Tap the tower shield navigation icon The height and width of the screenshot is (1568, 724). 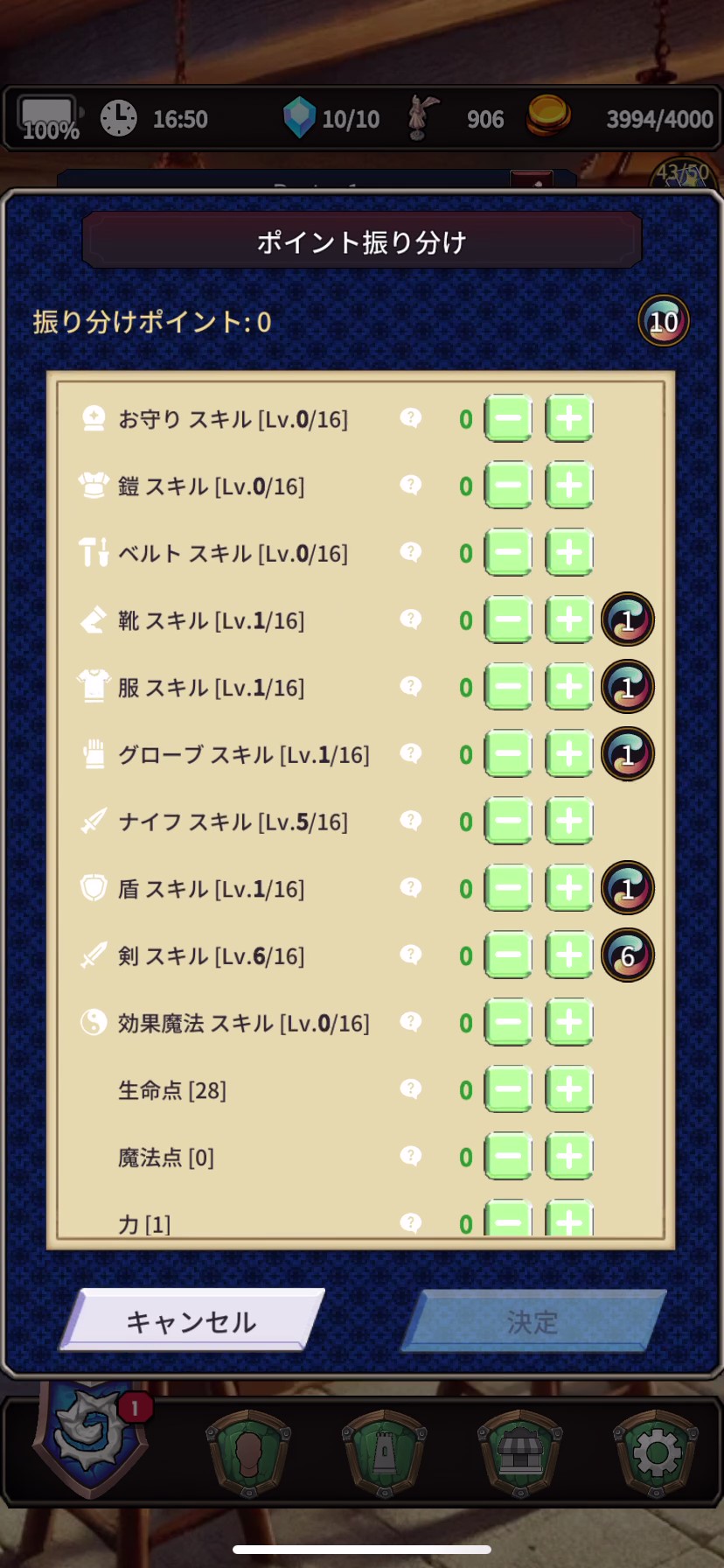(x=385, y=1453)
